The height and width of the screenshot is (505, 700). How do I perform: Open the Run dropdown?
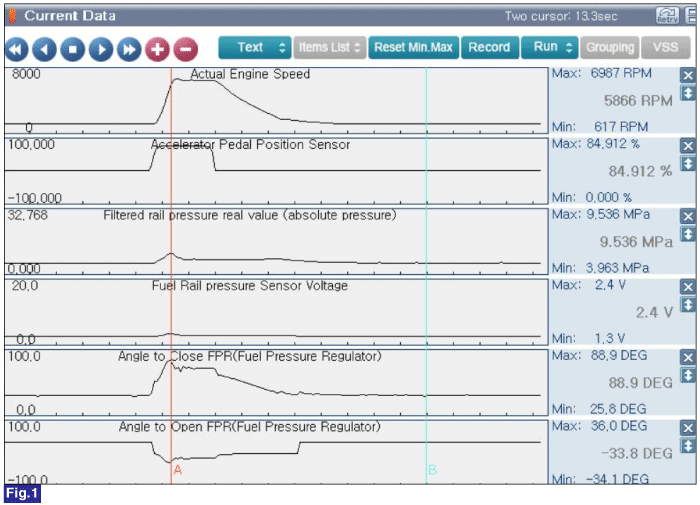point(550,47)
